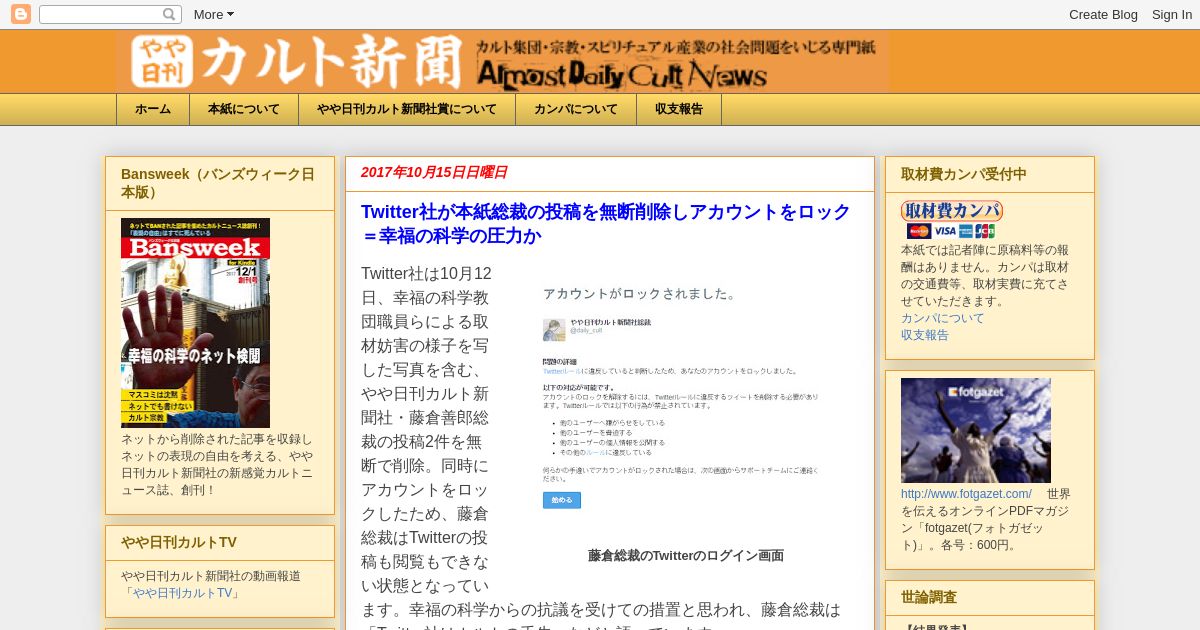Open the 本紙について menu tab
Image resolution: width=1200 pixels, height=630 pixels.
[x=244, y=110]
